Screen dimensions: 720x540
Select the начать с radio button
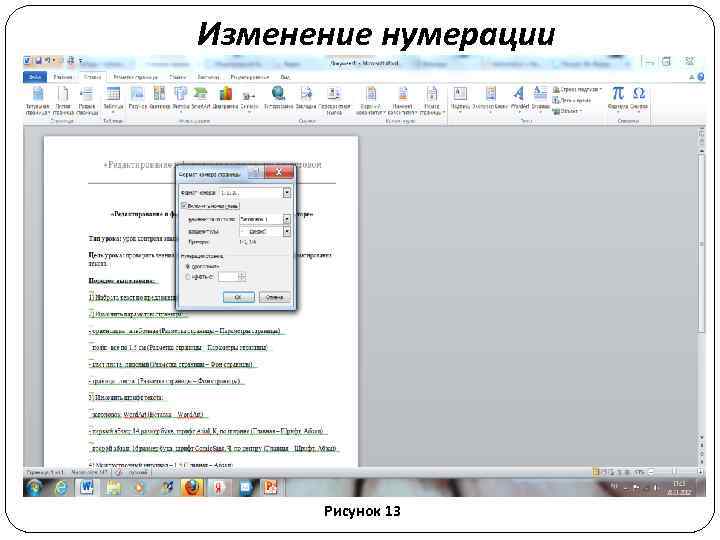188,277
